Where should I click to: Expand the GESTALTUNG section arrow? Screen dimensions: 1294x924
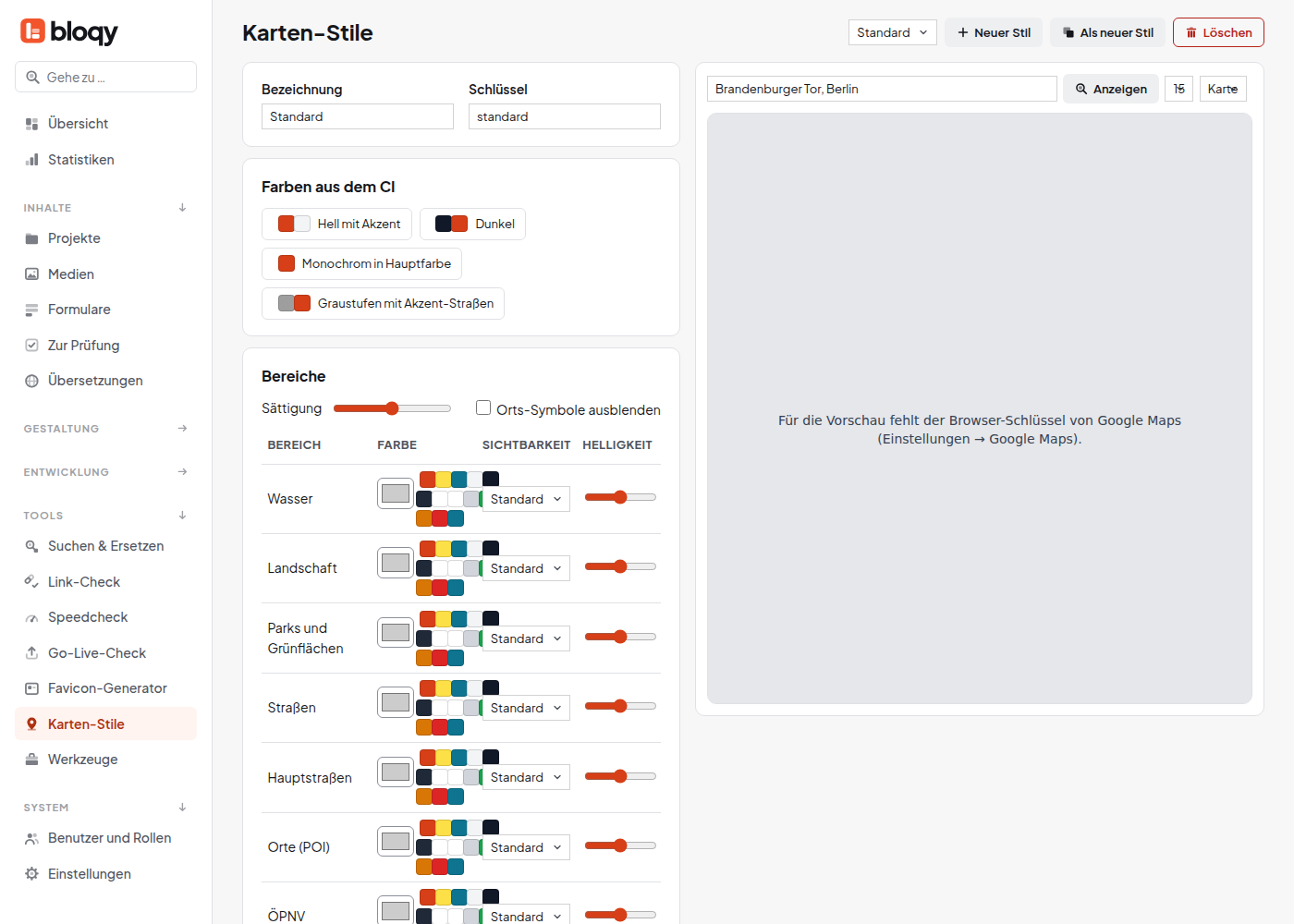click(182, 429)
